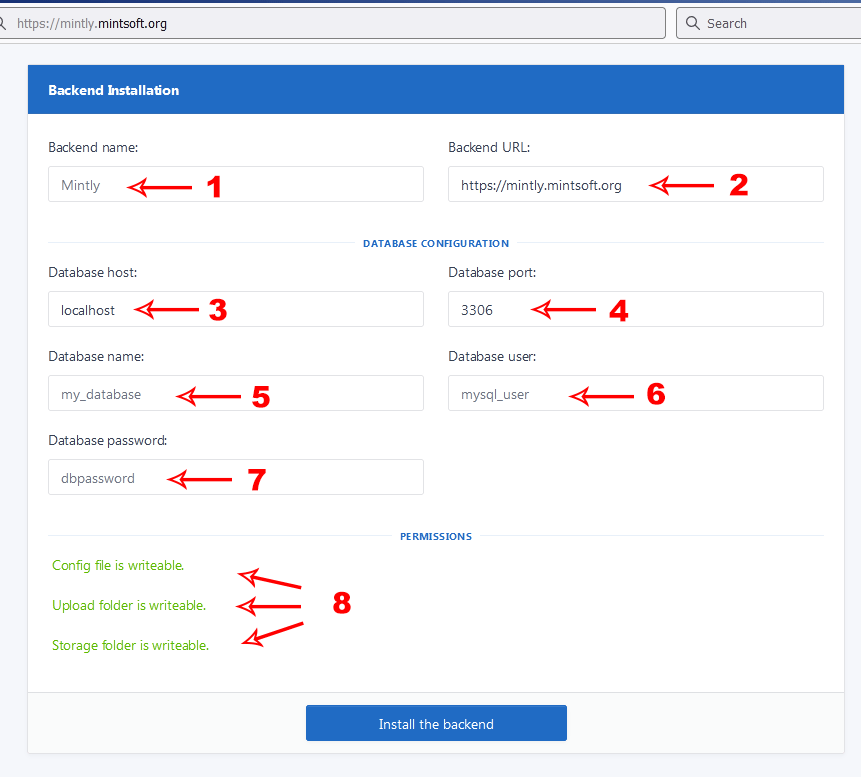The width and height of the screenshot is (861, 777).
Task: Select the Database password field
Action: pos(236,477)
